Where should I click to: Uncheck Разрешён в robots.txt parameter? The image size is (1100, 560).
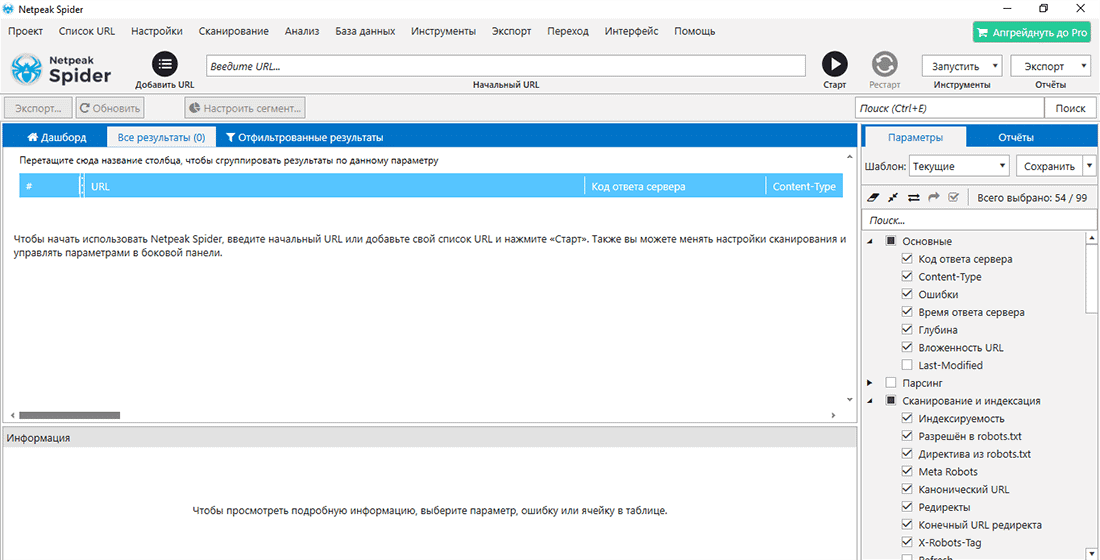pyautogui.click(x=907, y=436)
